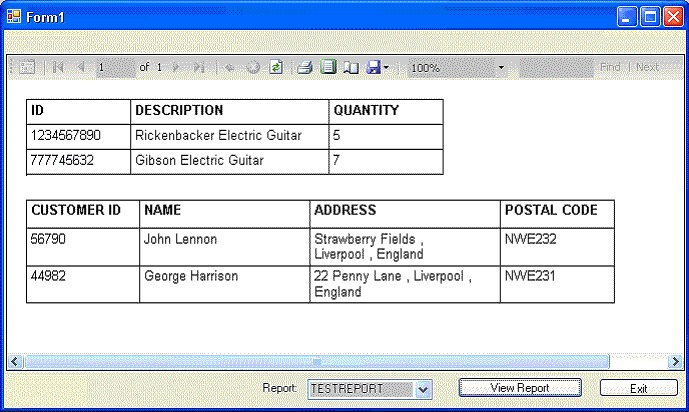
Task: Refresh the report with the green arrows icon
Action: 276,67
